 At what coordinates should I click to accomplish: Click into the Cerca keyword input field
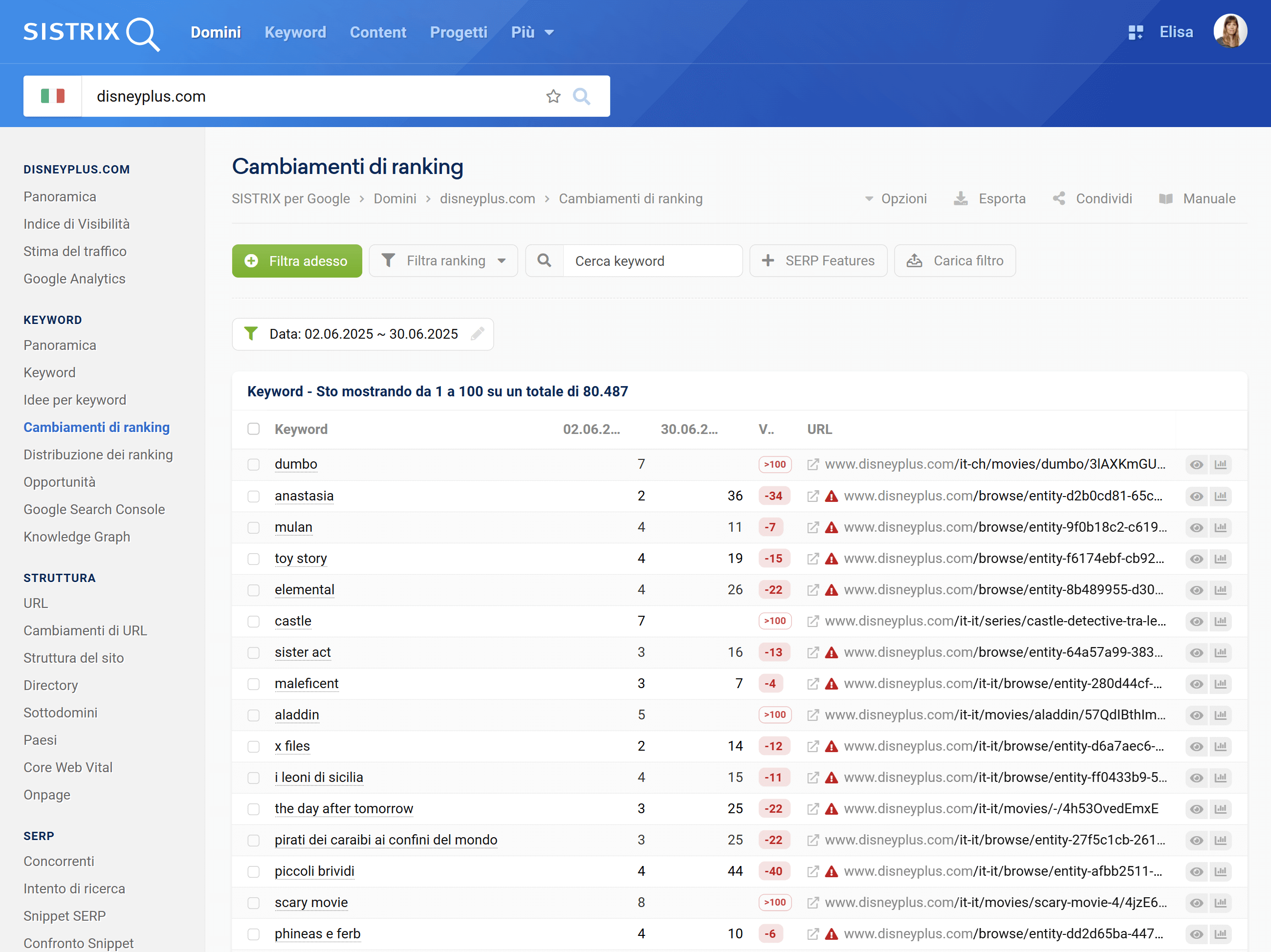point(652,261)
